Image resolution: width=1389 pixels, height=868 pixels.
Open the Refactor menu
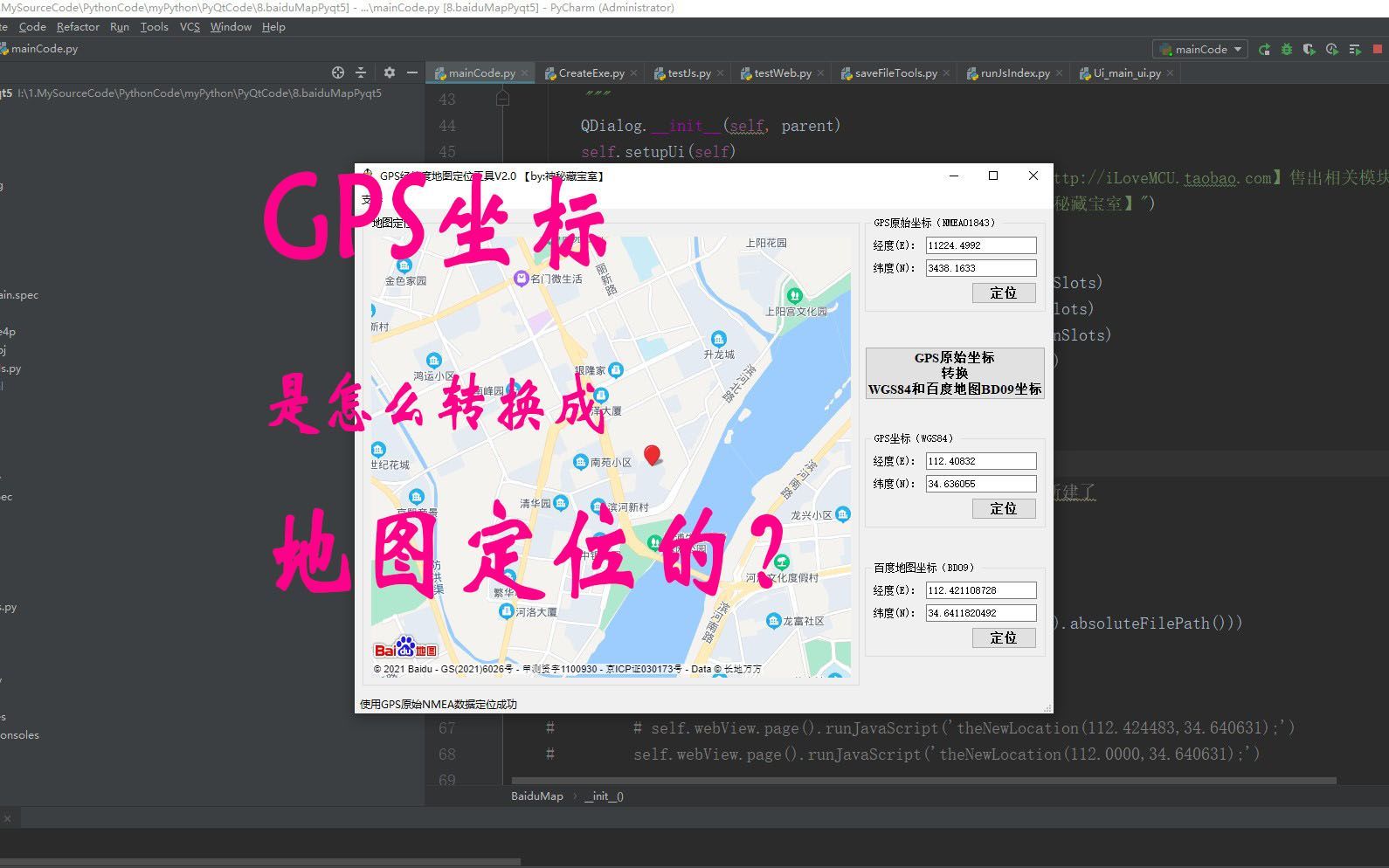tap(78, 27)
